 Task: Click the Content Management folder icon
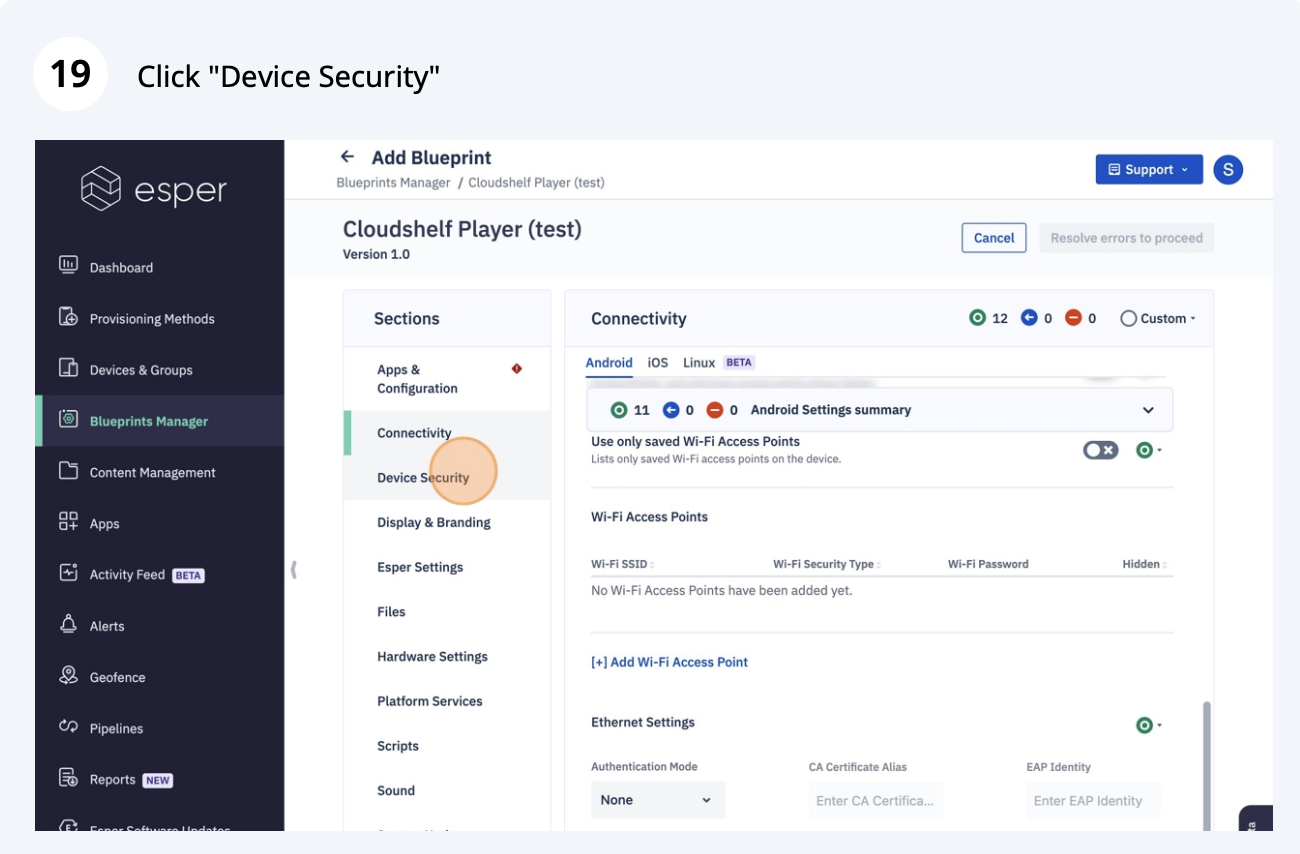68,471
